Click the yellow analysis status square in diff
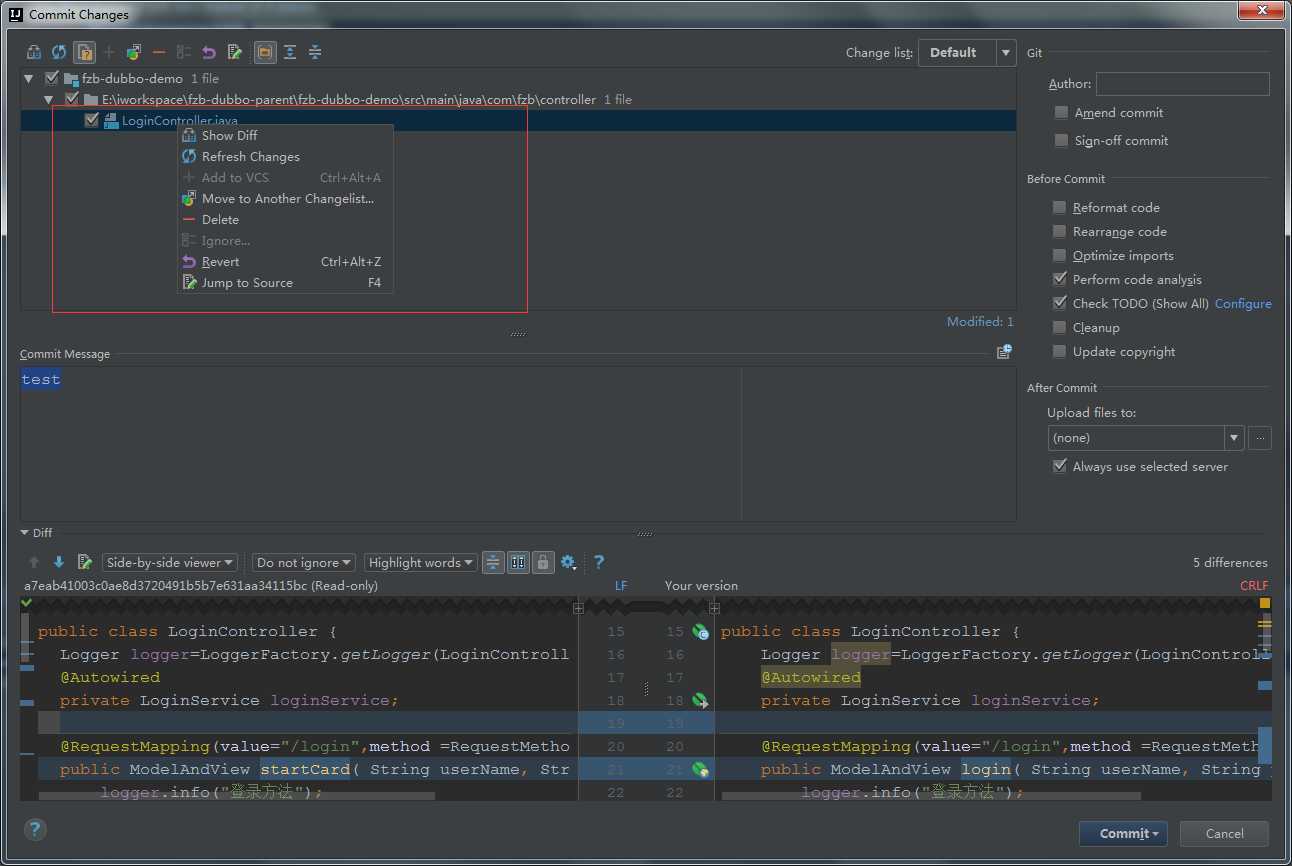 click(x=1264, y=603)
